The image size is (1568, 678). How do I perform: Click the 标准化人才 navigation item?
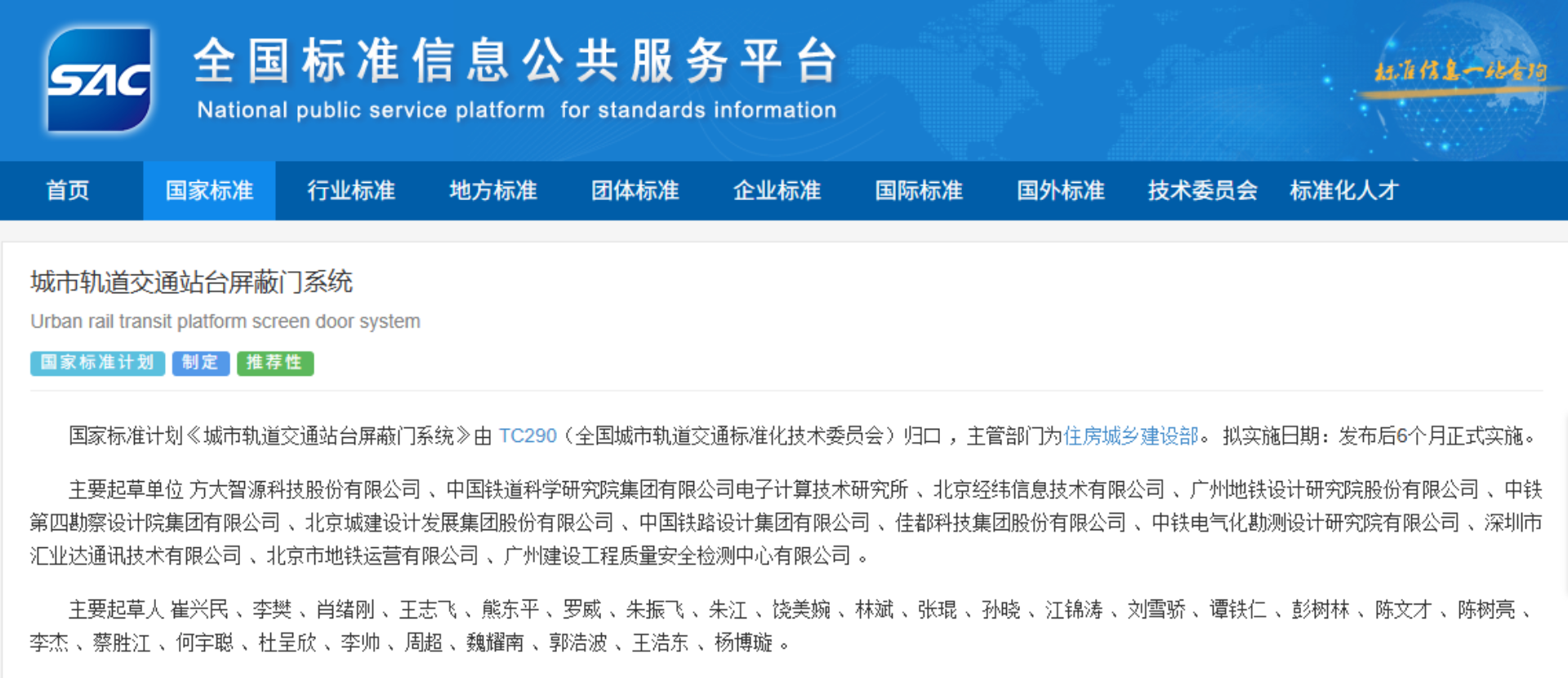pos(1344,190)
